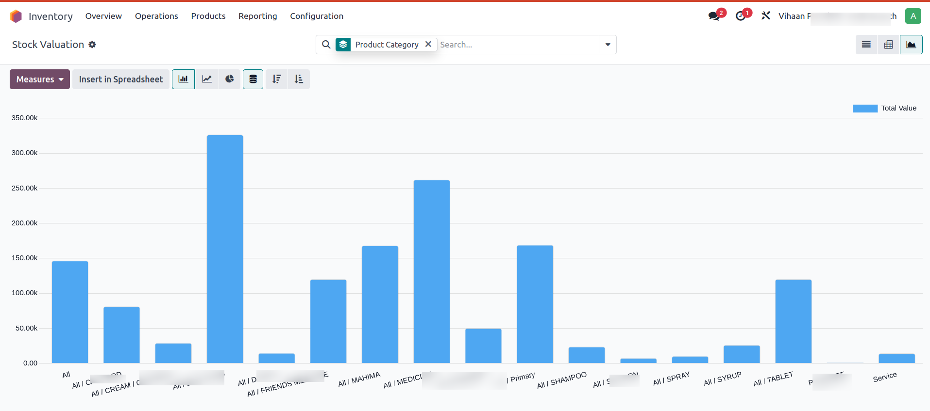Click the All / MAHIMA bar

pyautogui.click(x=380, y=304)
